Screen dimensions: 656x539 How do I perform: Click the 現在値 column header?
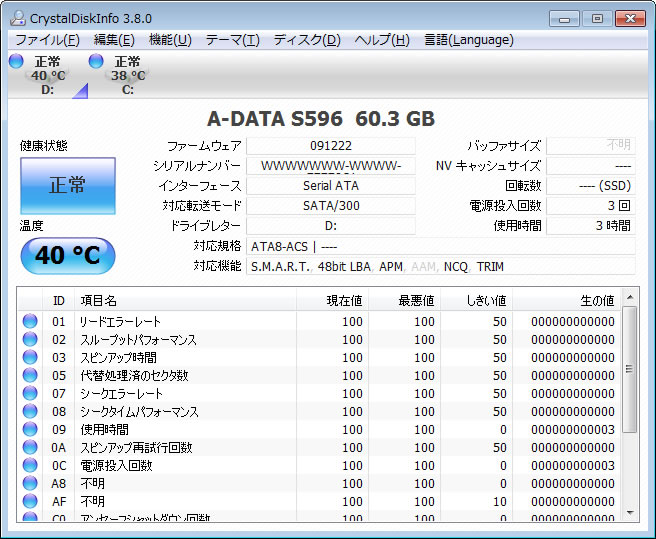(333, 300)
